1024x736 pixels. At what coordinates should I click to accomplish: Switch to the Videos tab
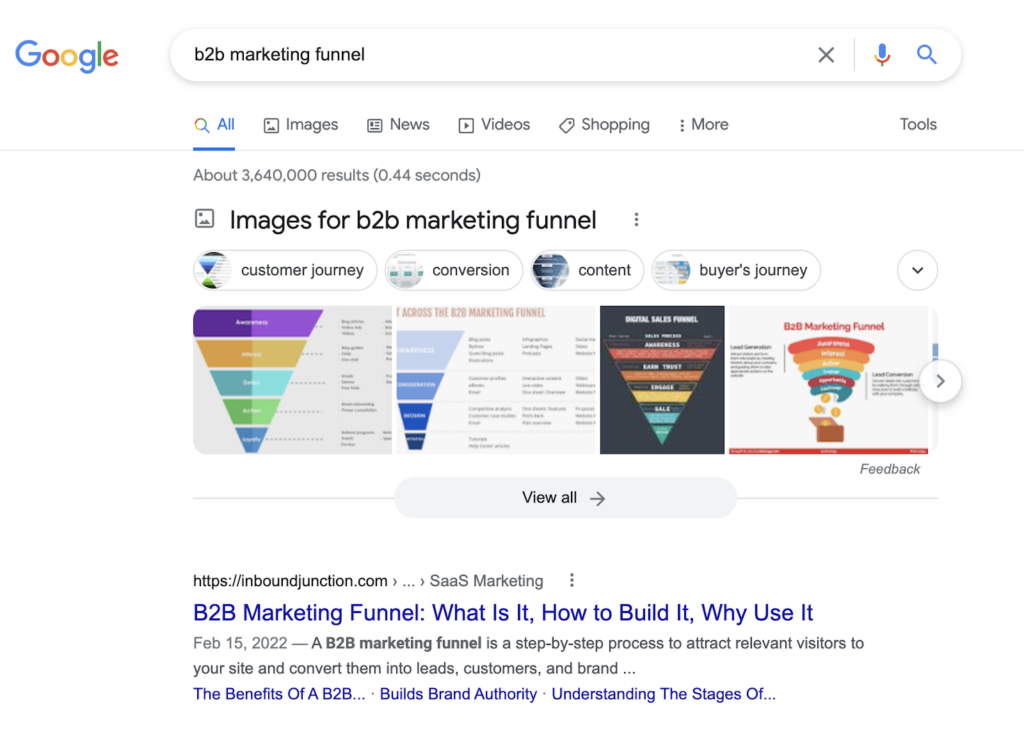[494, 125]
